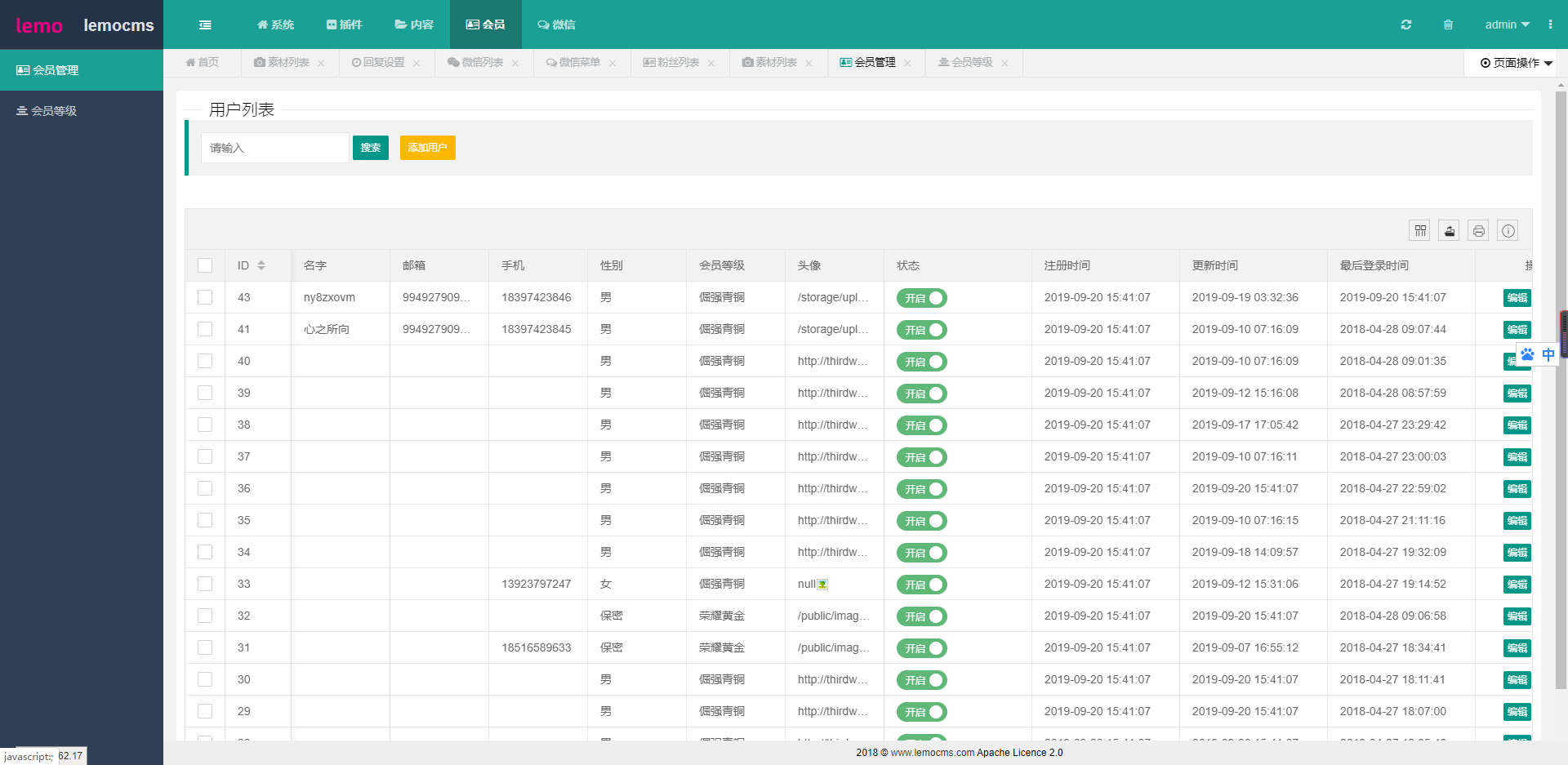Click the refresh icon in the top bar
The width and height of the screenshot is (1568, 765).
coord(1405,24)
